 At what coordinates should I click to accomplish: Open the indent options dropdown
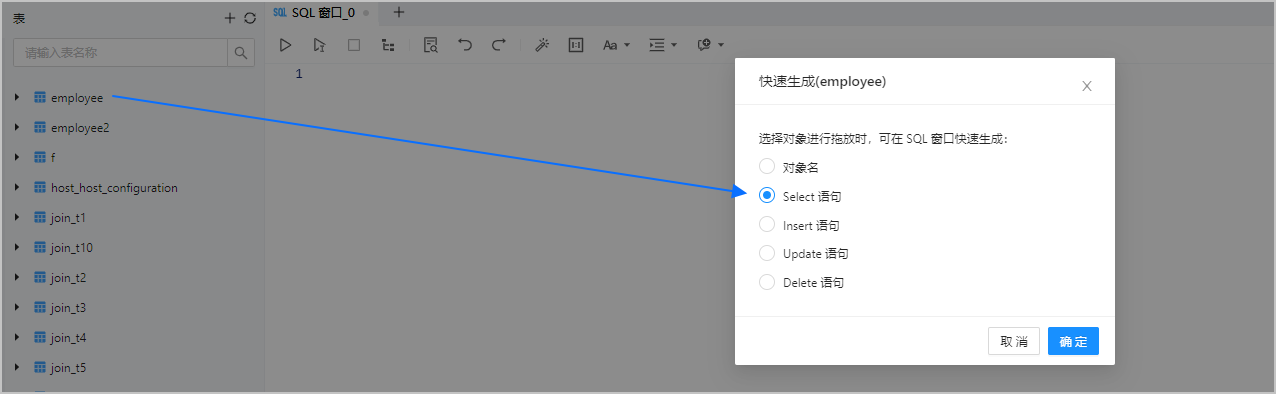click(663, 45)
